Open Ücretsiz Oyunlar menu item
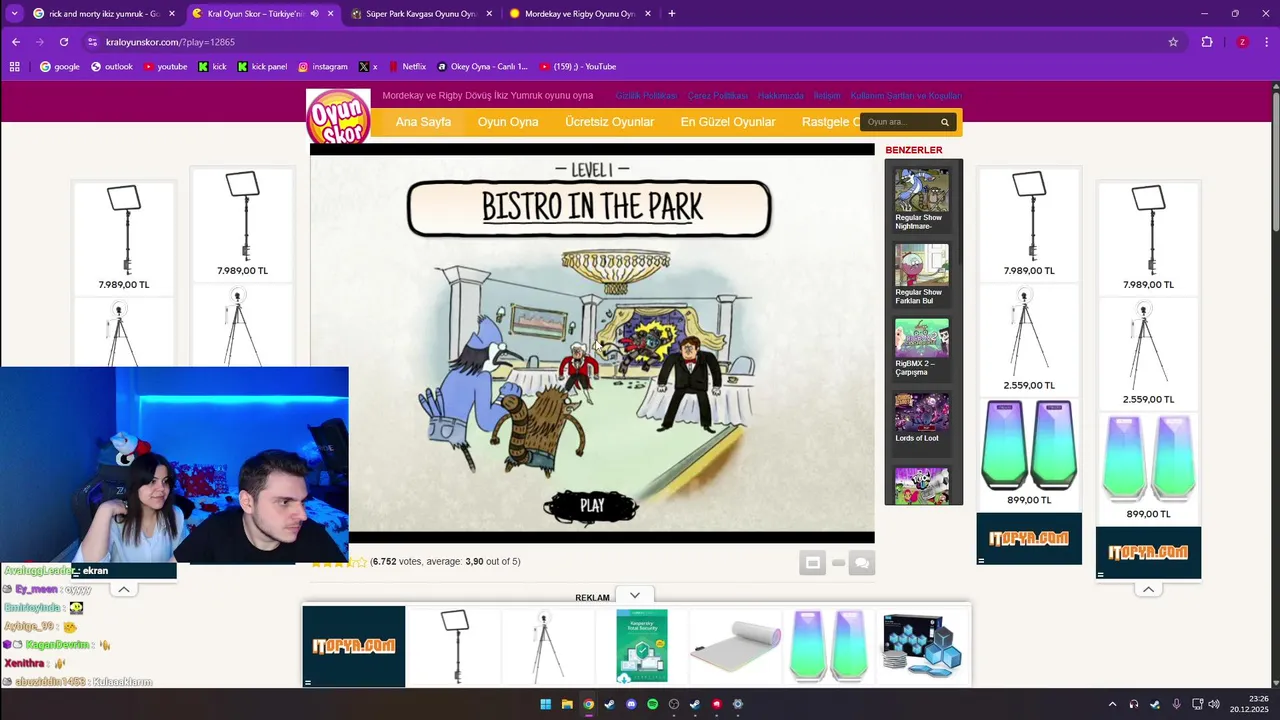 (610, 122)
